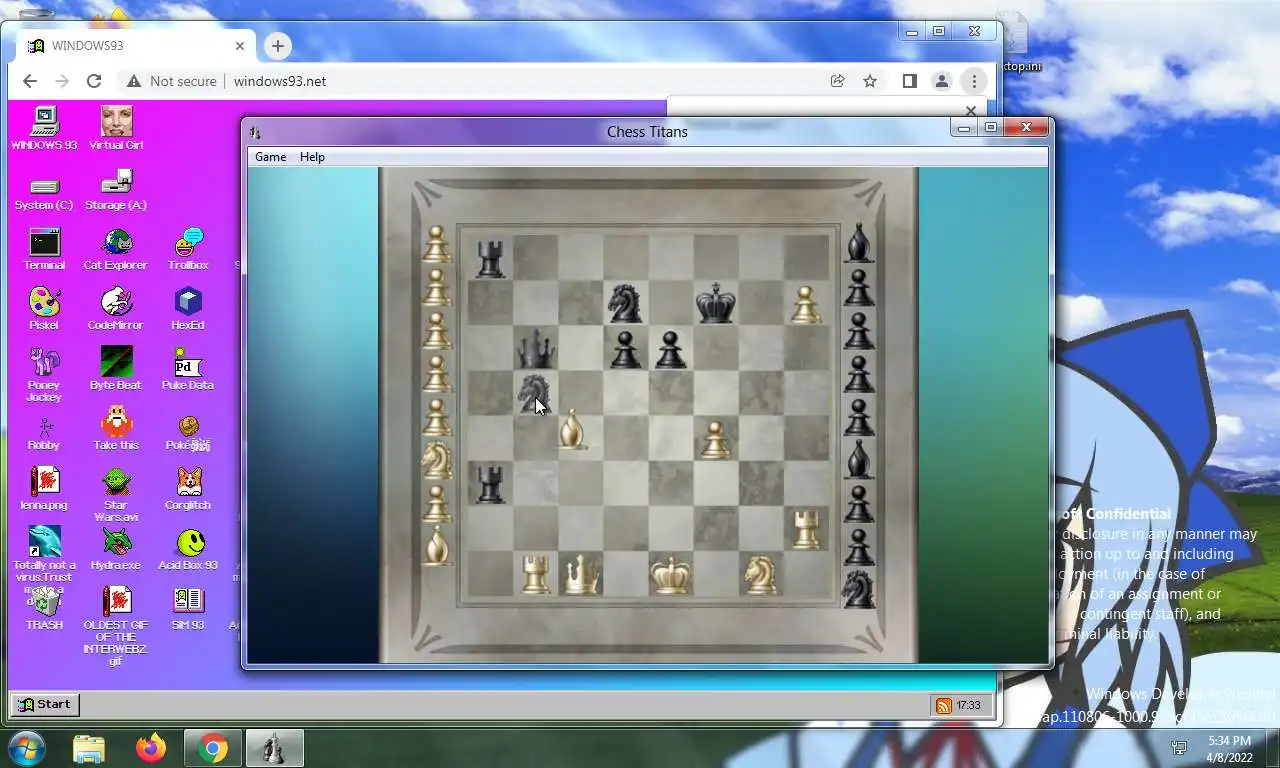Reload the windows93.net page
The height and width of the screenshot is (768, 1280).
94,81
